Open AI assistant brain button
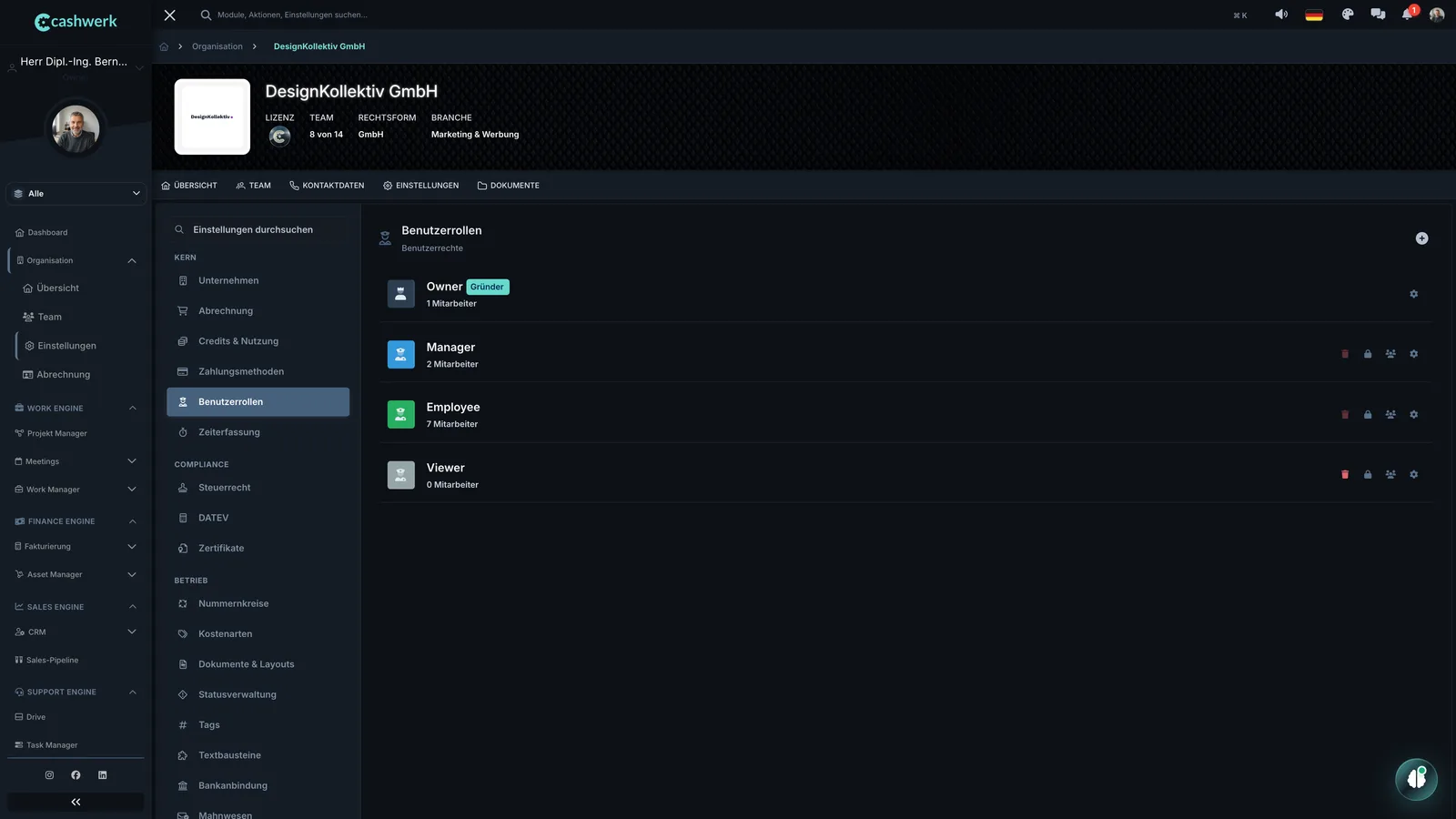Image resolution: width=1456 pixels, height=819 pixels. pos(1416,779)
